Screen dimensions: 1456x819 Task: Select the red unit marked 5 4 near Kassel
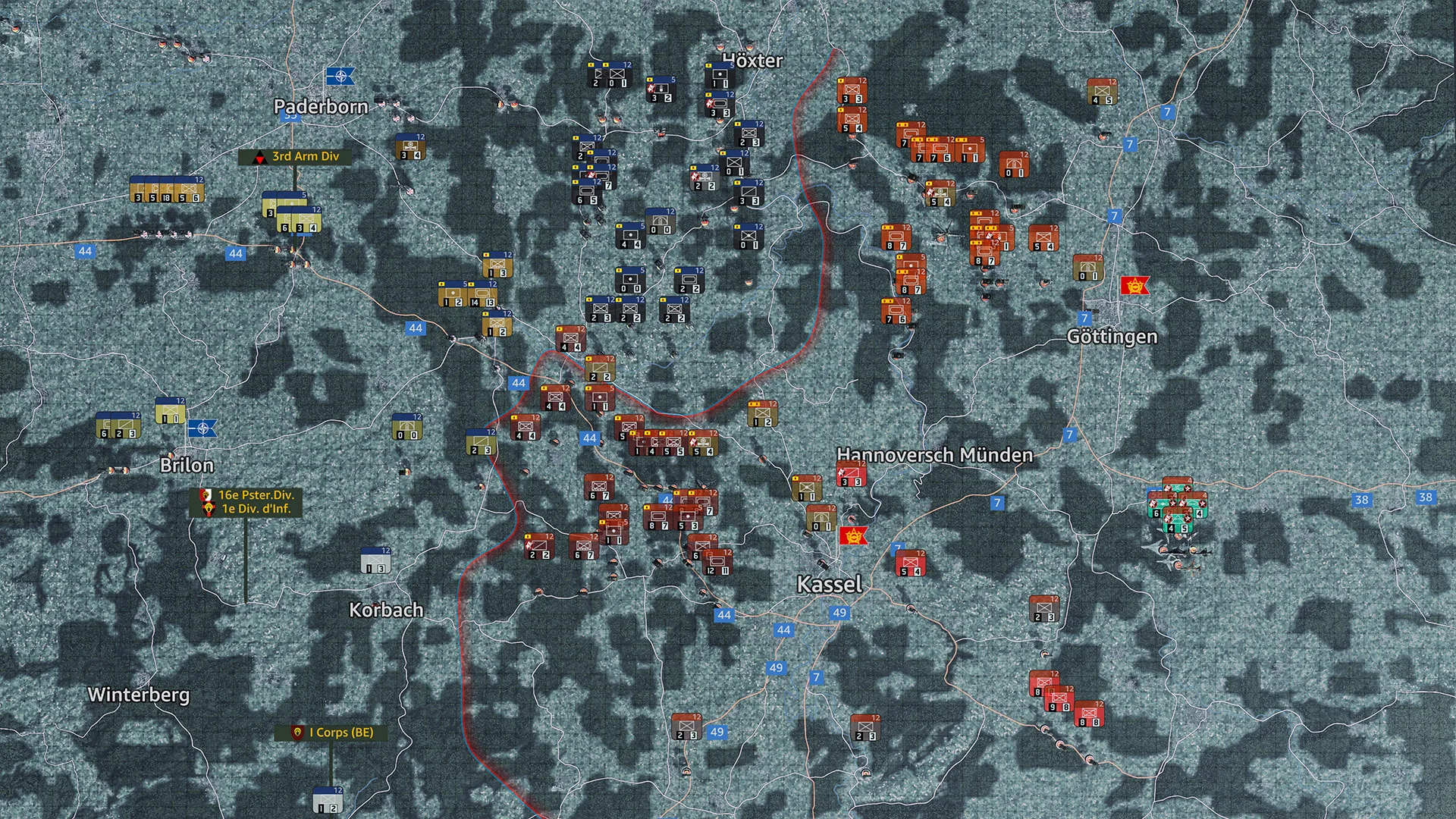910,563
